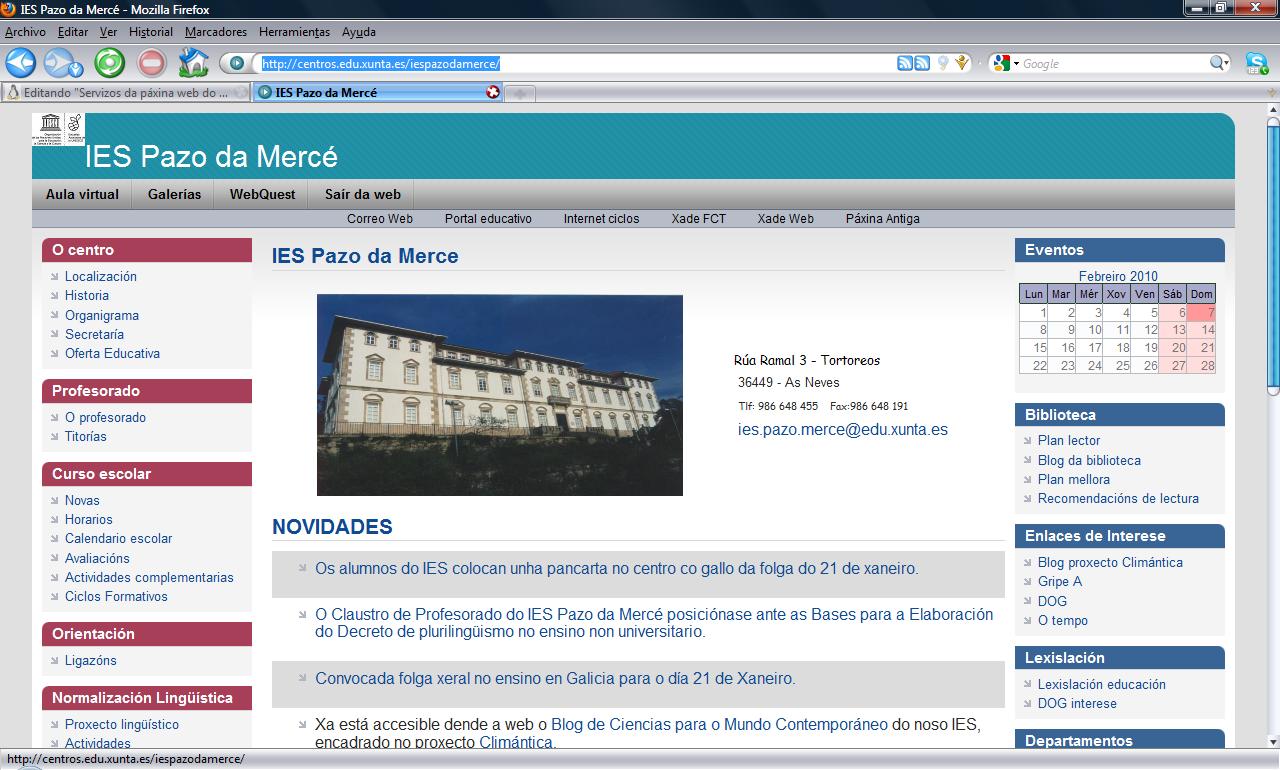The width and height of the screenshot is (1280, 770).
Task: Open a new tab with the plus button
Action: click(x=520, y=93)
